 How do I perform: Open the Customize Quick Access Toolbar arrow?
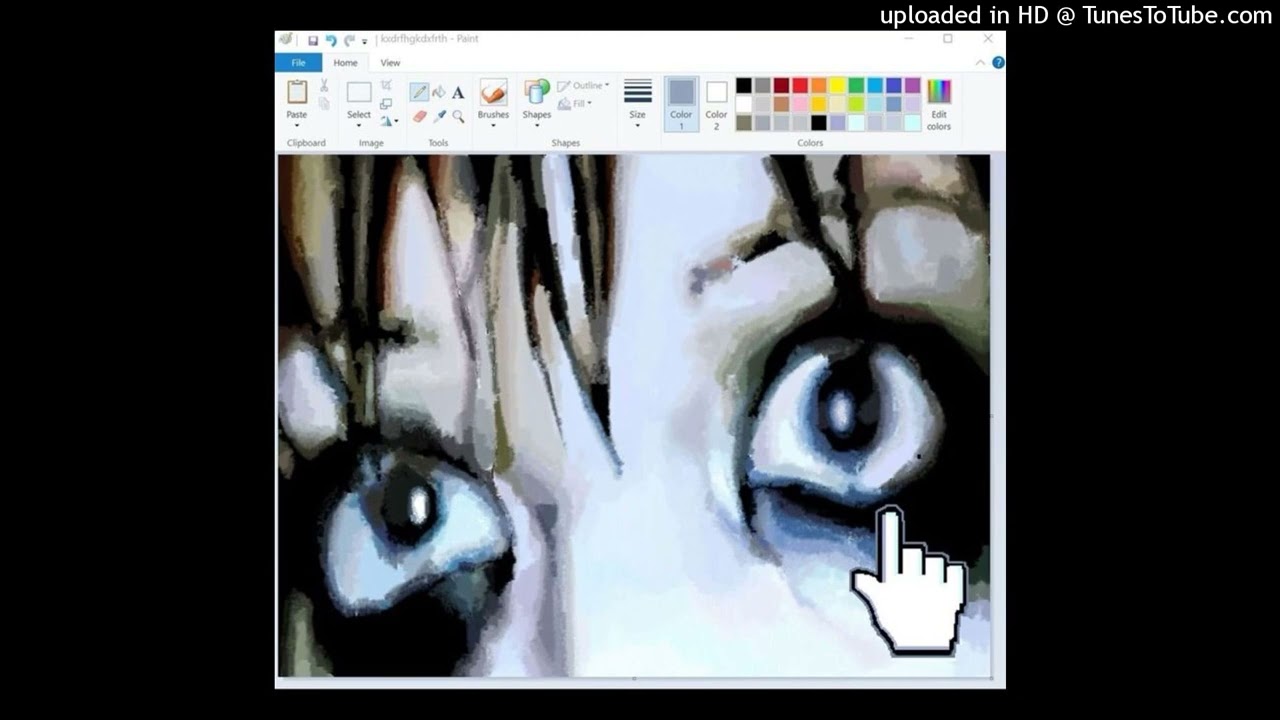(364, 41)
